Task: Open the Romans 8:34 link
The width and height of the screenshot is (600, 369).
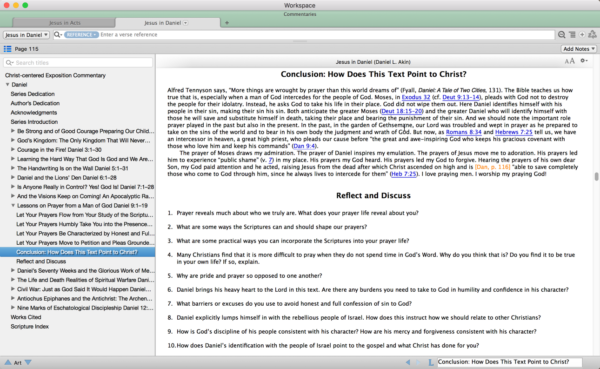Action: (x=463, y=132)
